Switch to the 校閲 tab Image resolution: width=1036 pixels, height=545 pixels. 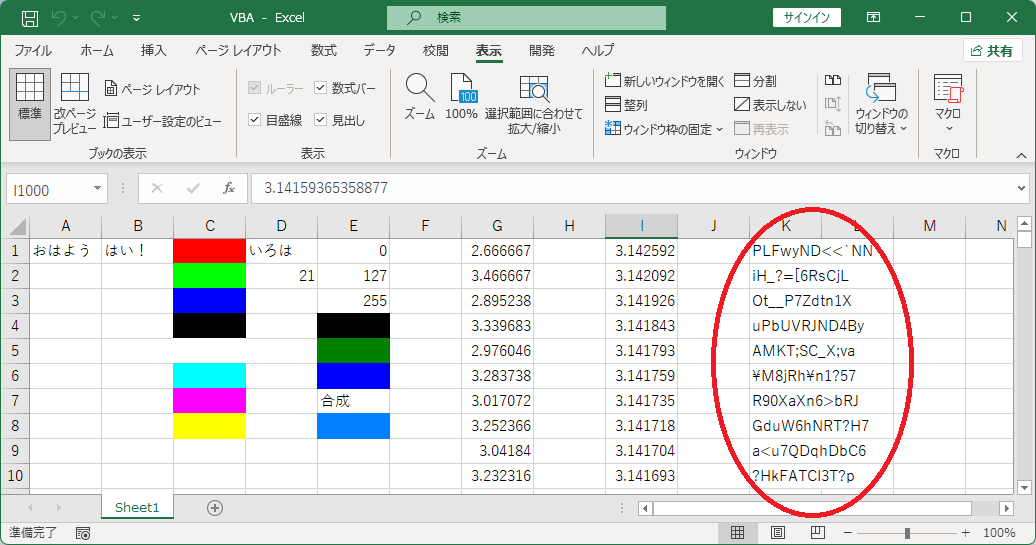point(435,51)
